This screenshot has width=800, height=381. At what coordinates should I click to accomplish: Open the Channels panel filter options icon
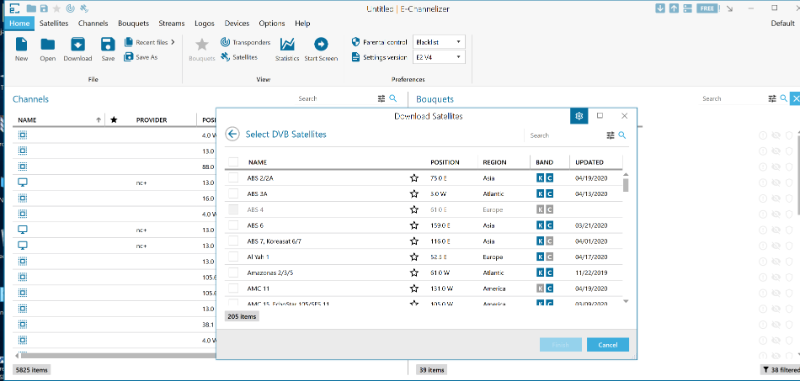[x=381, y=98]
